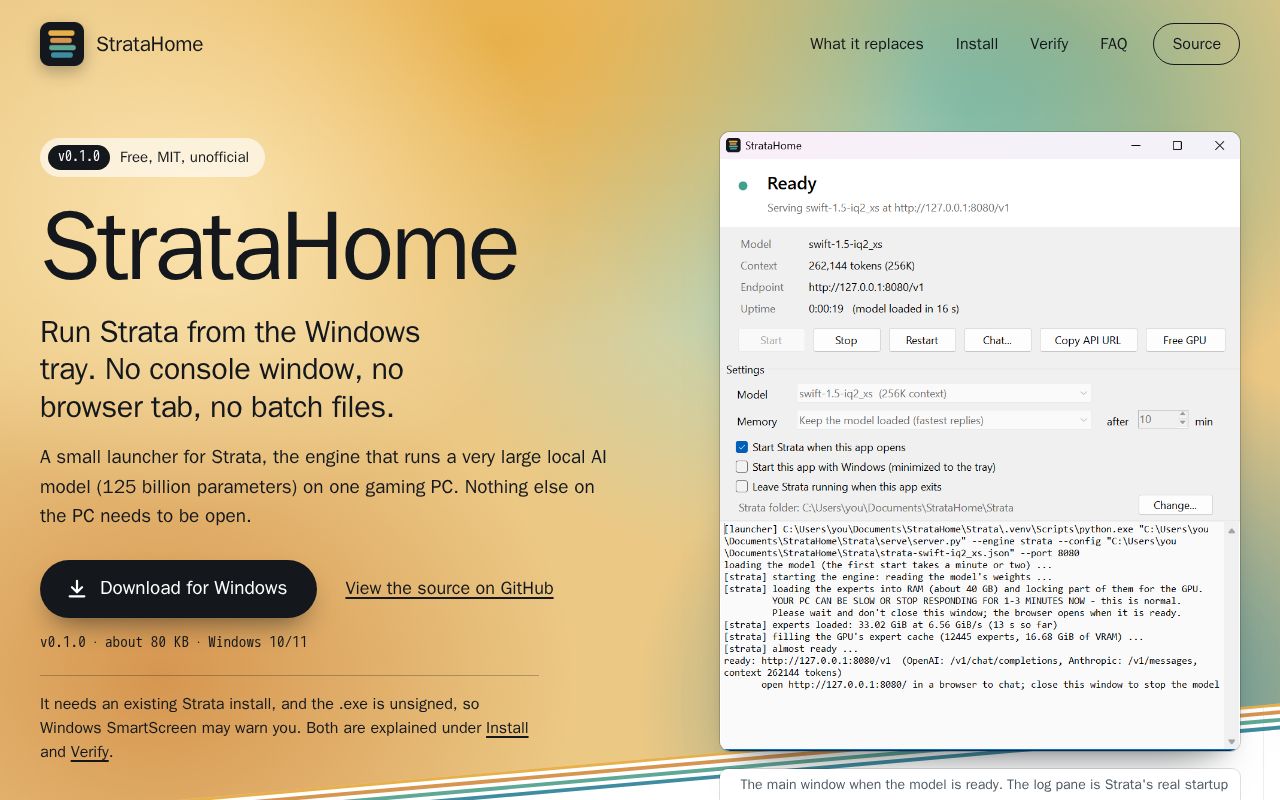Click endpoint value http://127.0.0.1:8080/v1
The width and height of the screenshot is (1280, 800).
click(867, 287)
